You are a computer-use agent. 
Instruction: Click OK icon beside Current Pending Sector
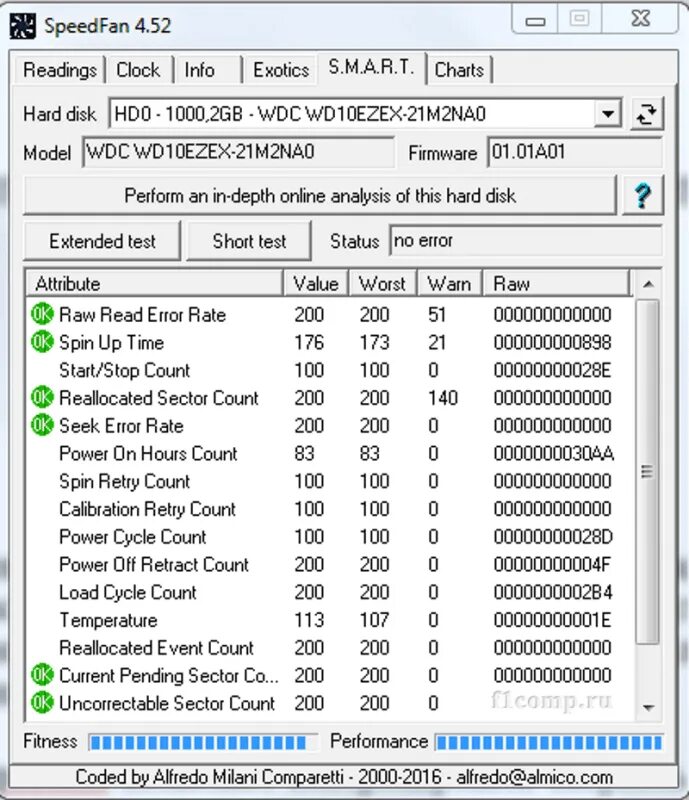coord(42,674)
